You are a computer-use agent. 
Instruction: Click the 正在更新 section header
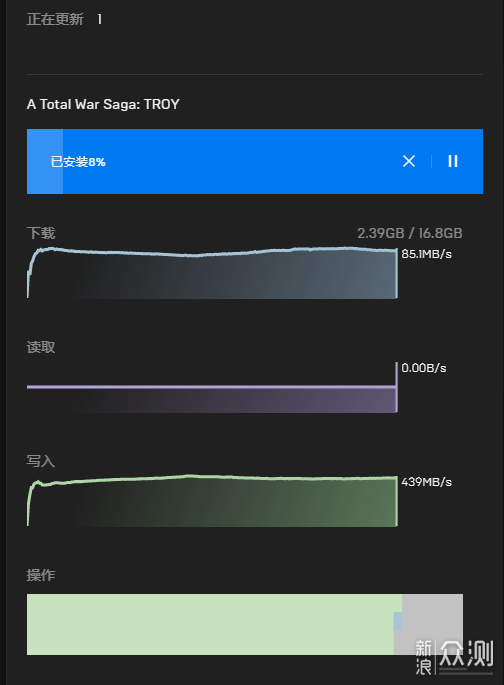(55, 19)
